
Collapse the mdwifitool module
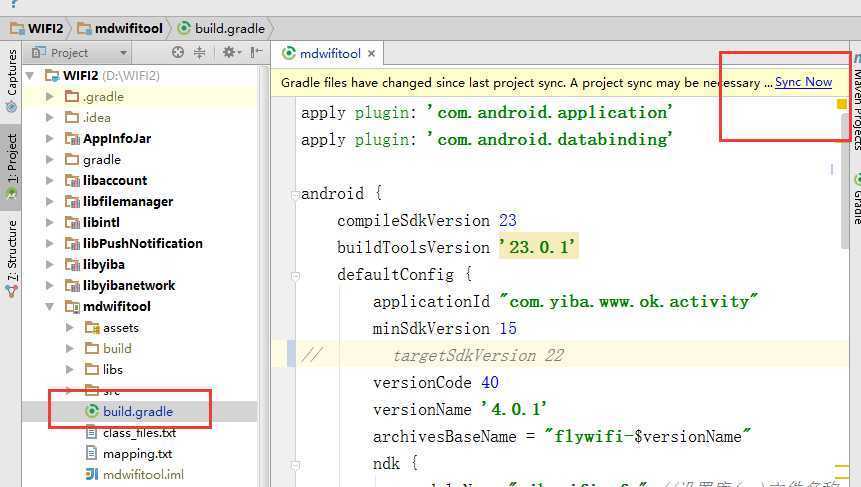point(50,306)
